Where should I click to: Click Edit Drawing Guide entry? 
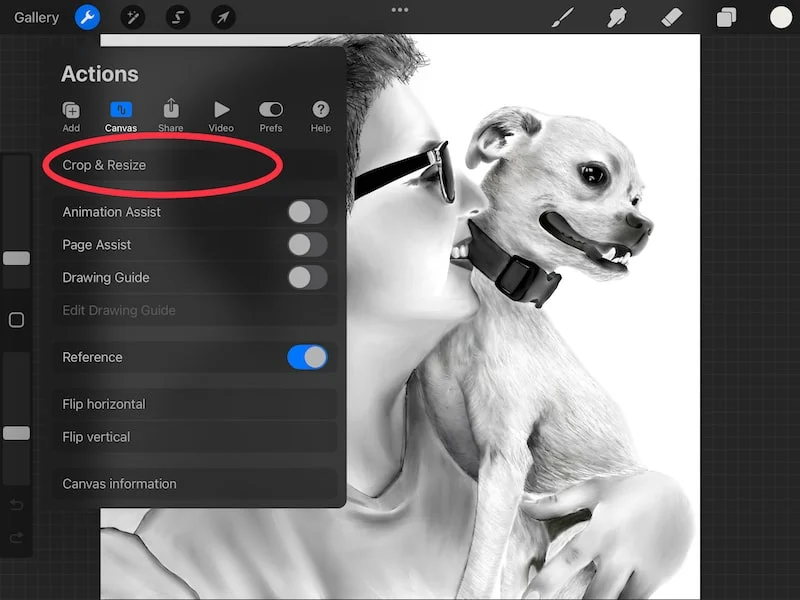196,310
